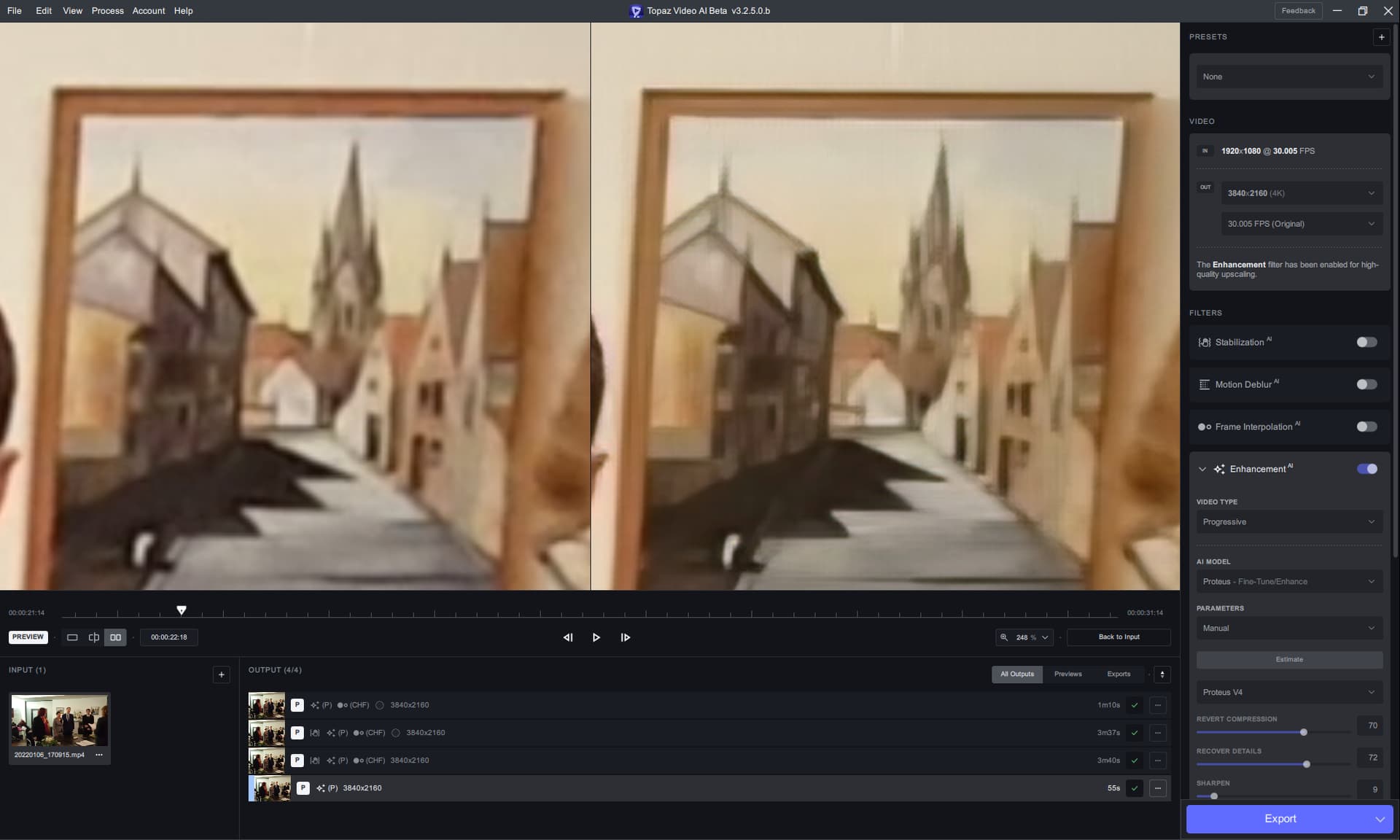Add input file with plus icon
Viewport: 1400px width, 840px height.
click(222, 674)
